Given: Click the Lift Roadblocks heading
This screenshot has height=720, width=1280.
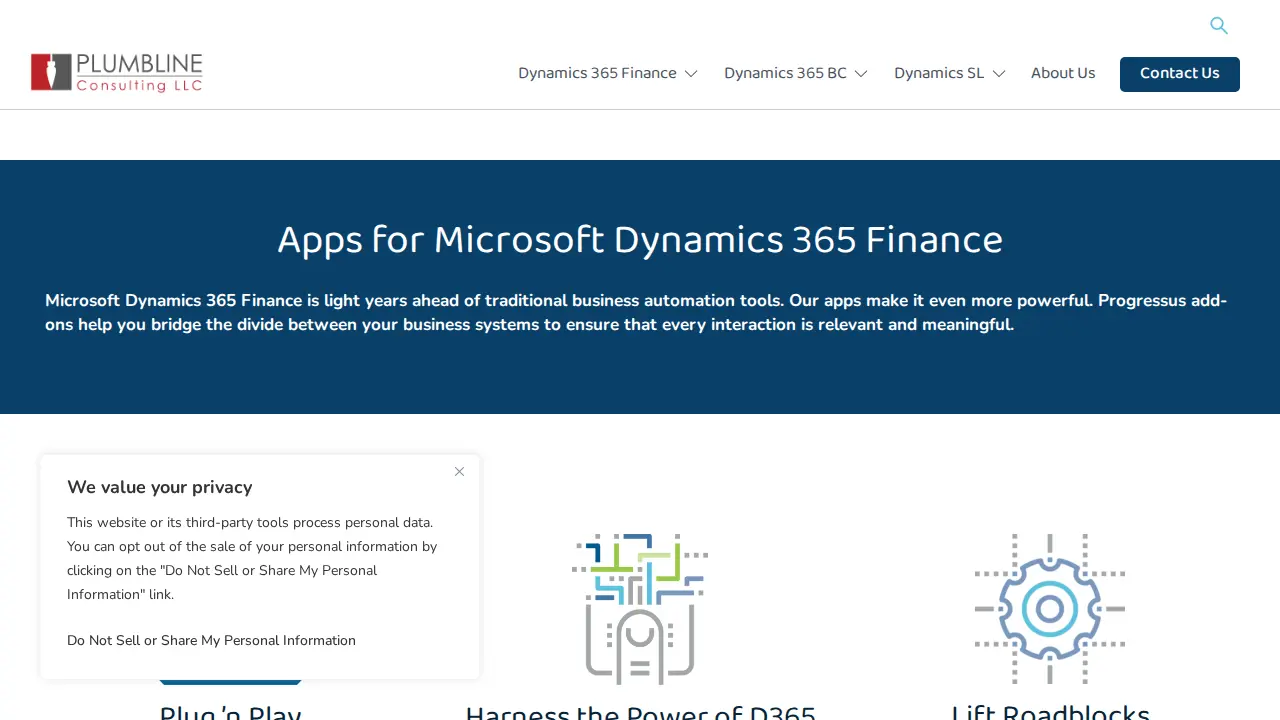Looking at the screenshot, I should 1050,712.
